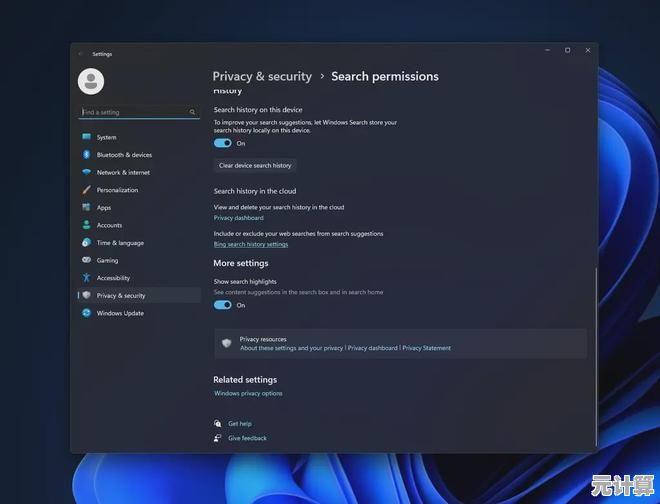Select Privacy & security in sidebar
Image resolution: width=660 pixels, height=504 pixels.
click(120, 296)
